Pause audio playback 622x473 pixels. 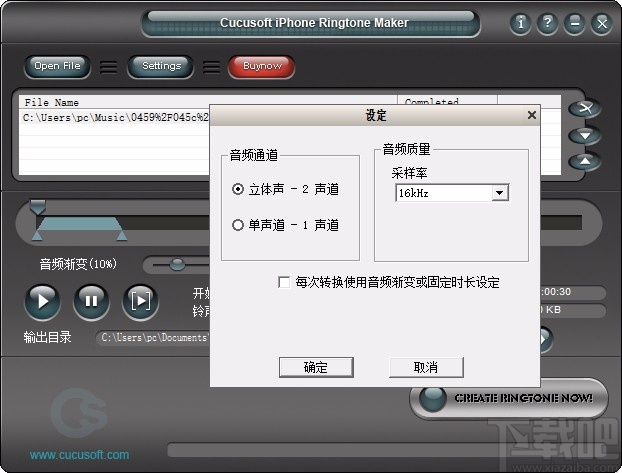91,302
